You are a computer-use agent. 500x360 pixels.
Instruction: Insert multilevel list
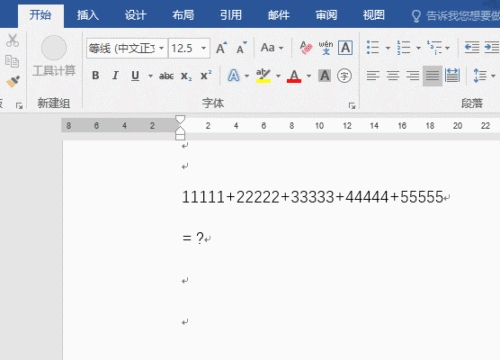click(434, 48)
